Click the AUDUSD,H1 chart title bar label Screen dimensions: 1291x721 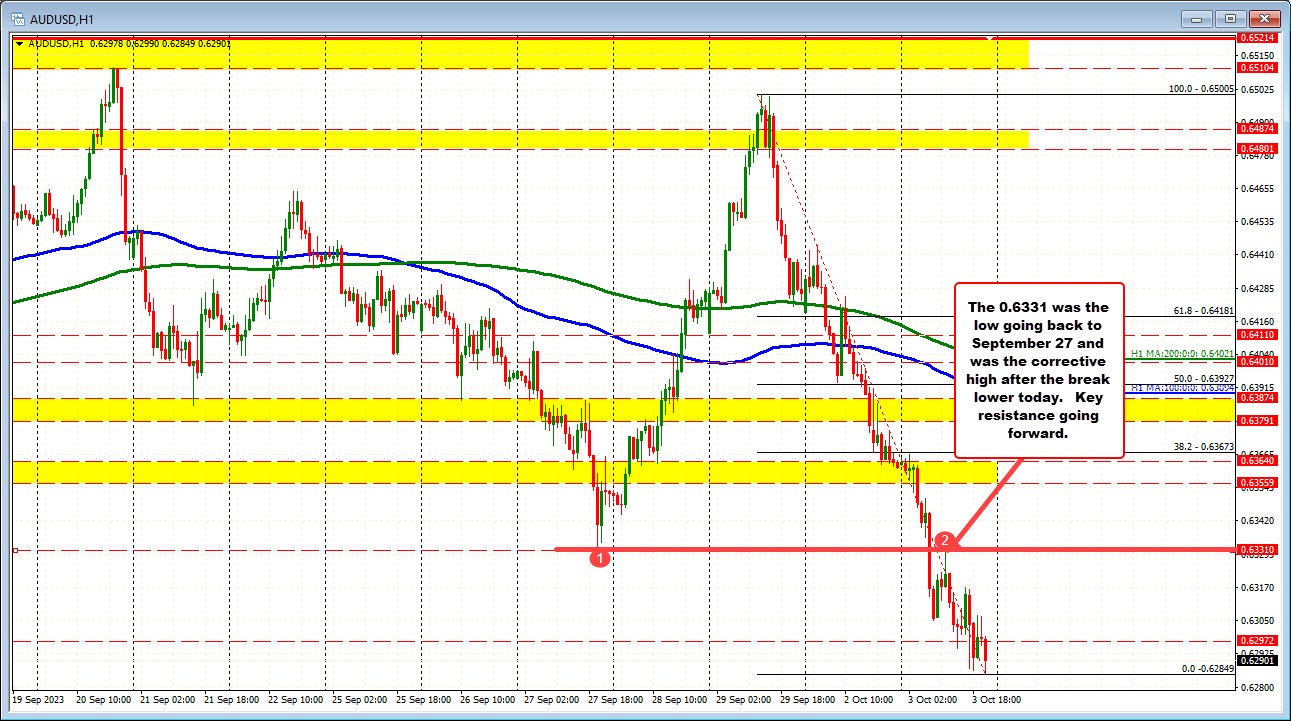coord(60,17)
